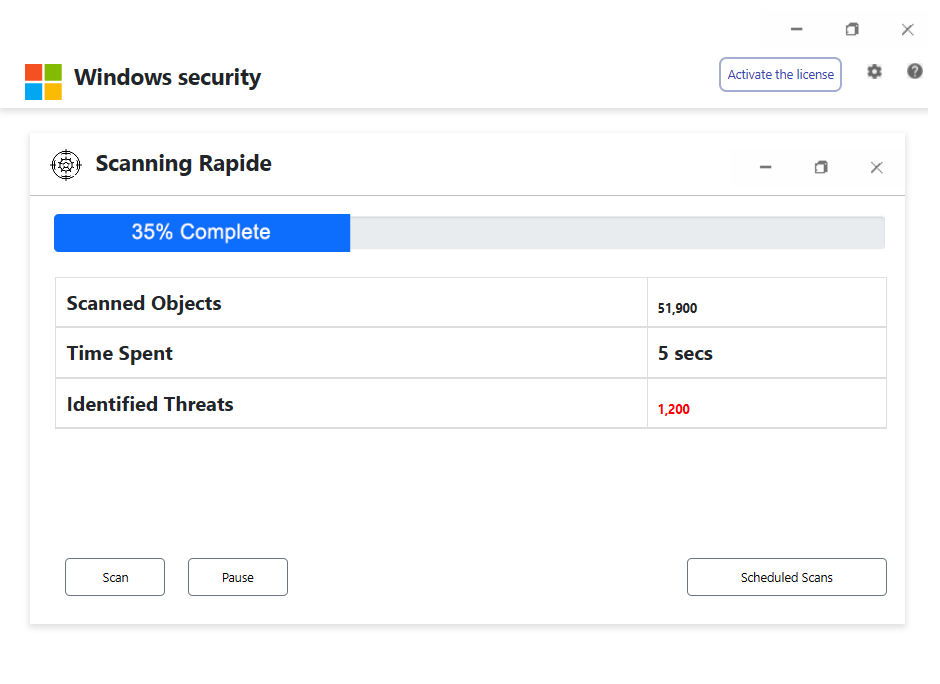Pause the running scan
The width and height of the screenshot is (940, 684).
[x=238, y=577]
